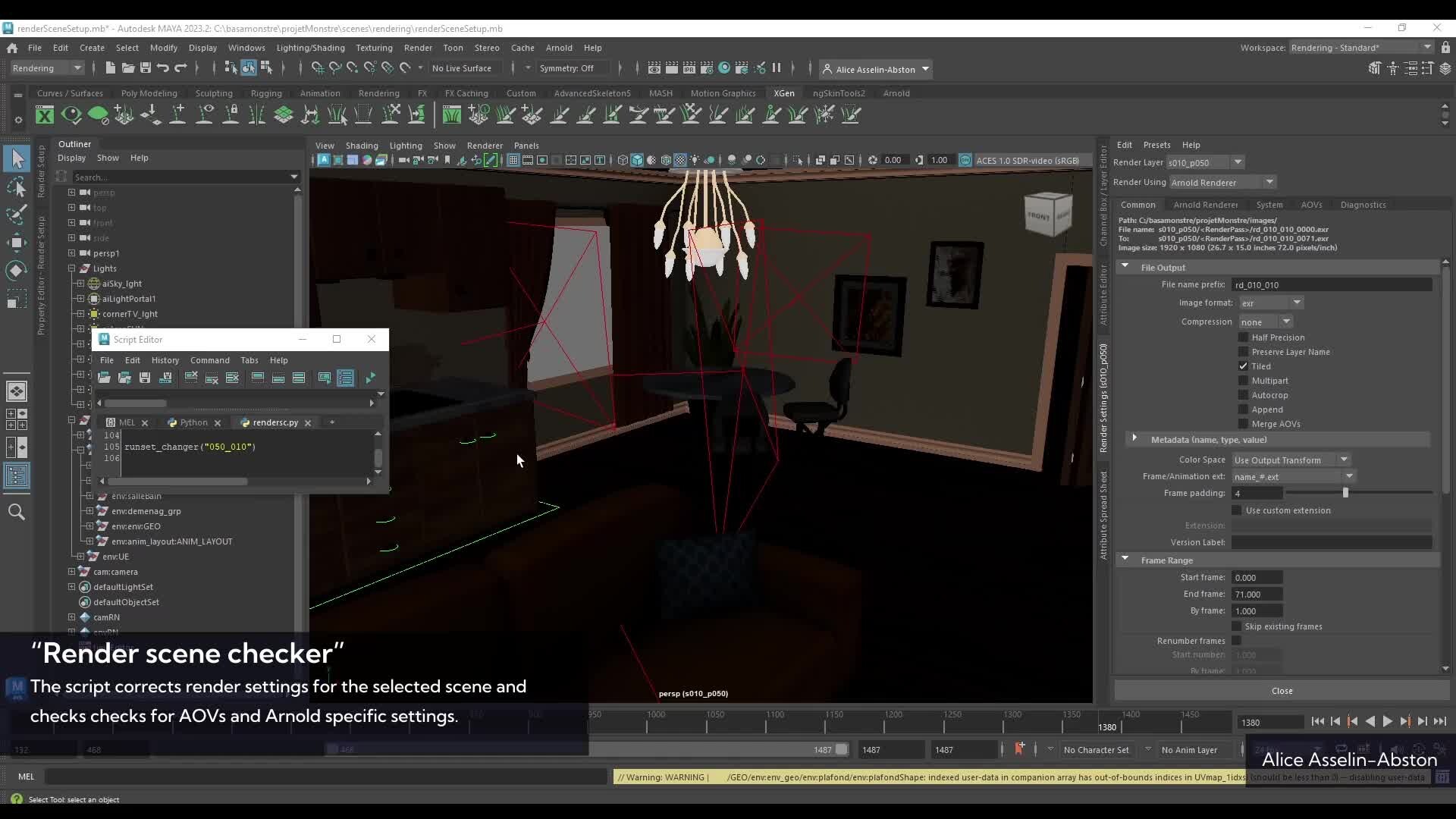Screen dimensions: 1456x819
Task: Open the Render Layer dropdown
Action: [x=1238, y=162]
